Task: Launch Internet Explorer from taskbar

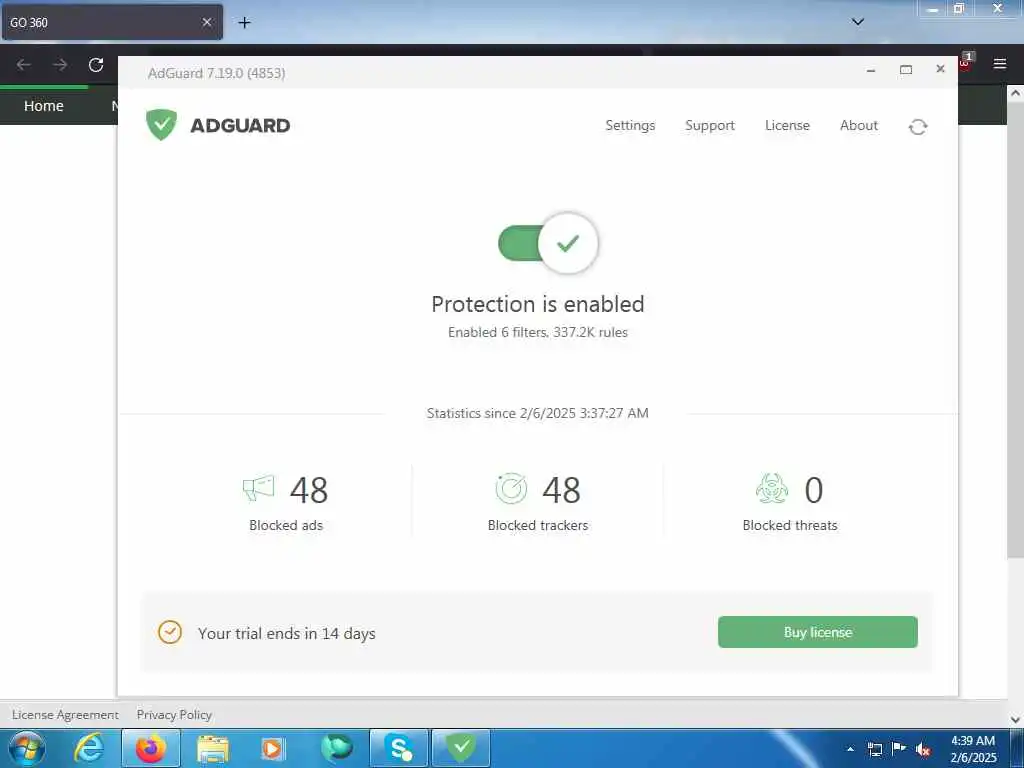Action: (89, 748)
